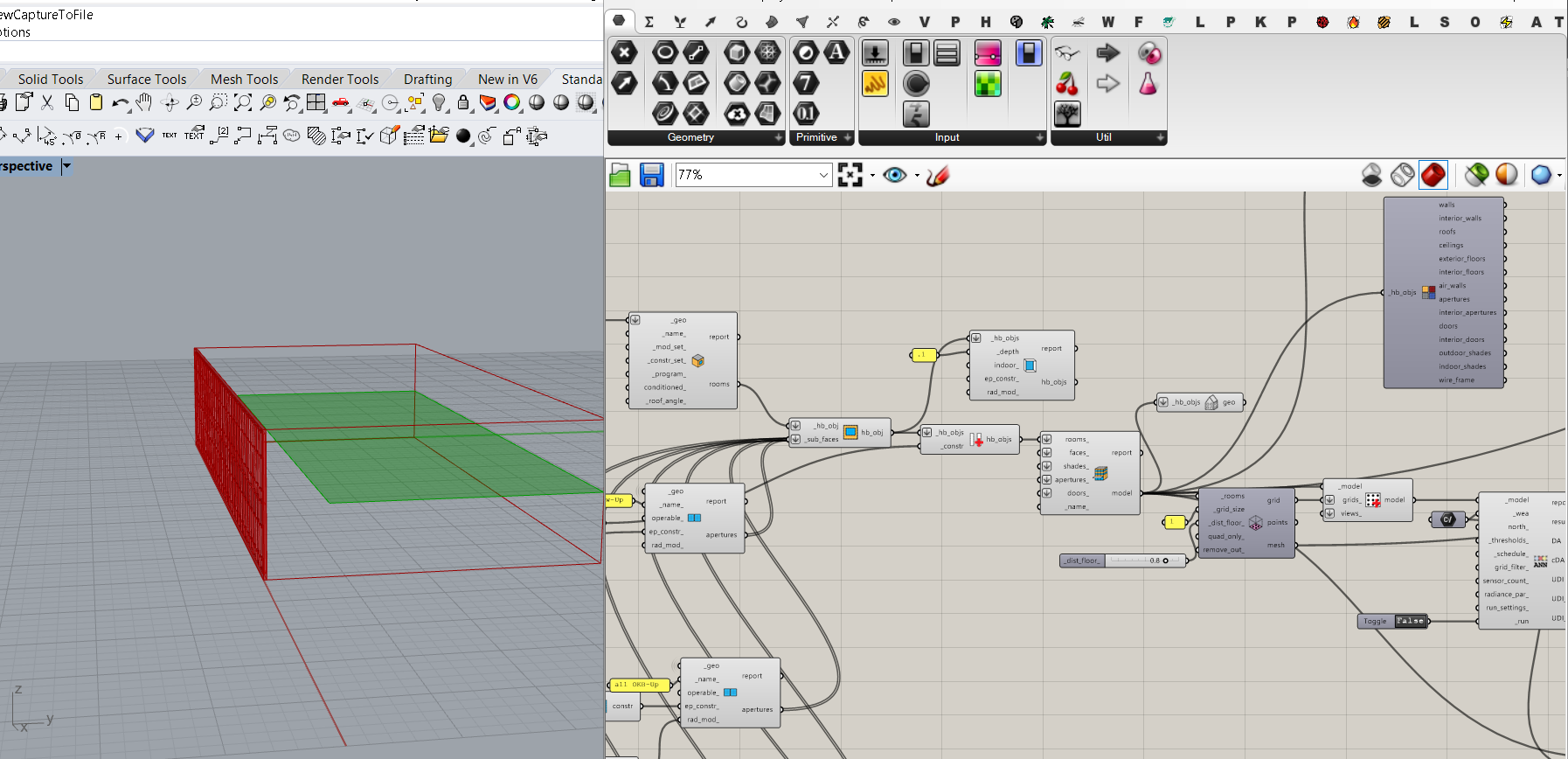
Task: Expand the Geometry panel plus arrow
Action: click(778, 137)
